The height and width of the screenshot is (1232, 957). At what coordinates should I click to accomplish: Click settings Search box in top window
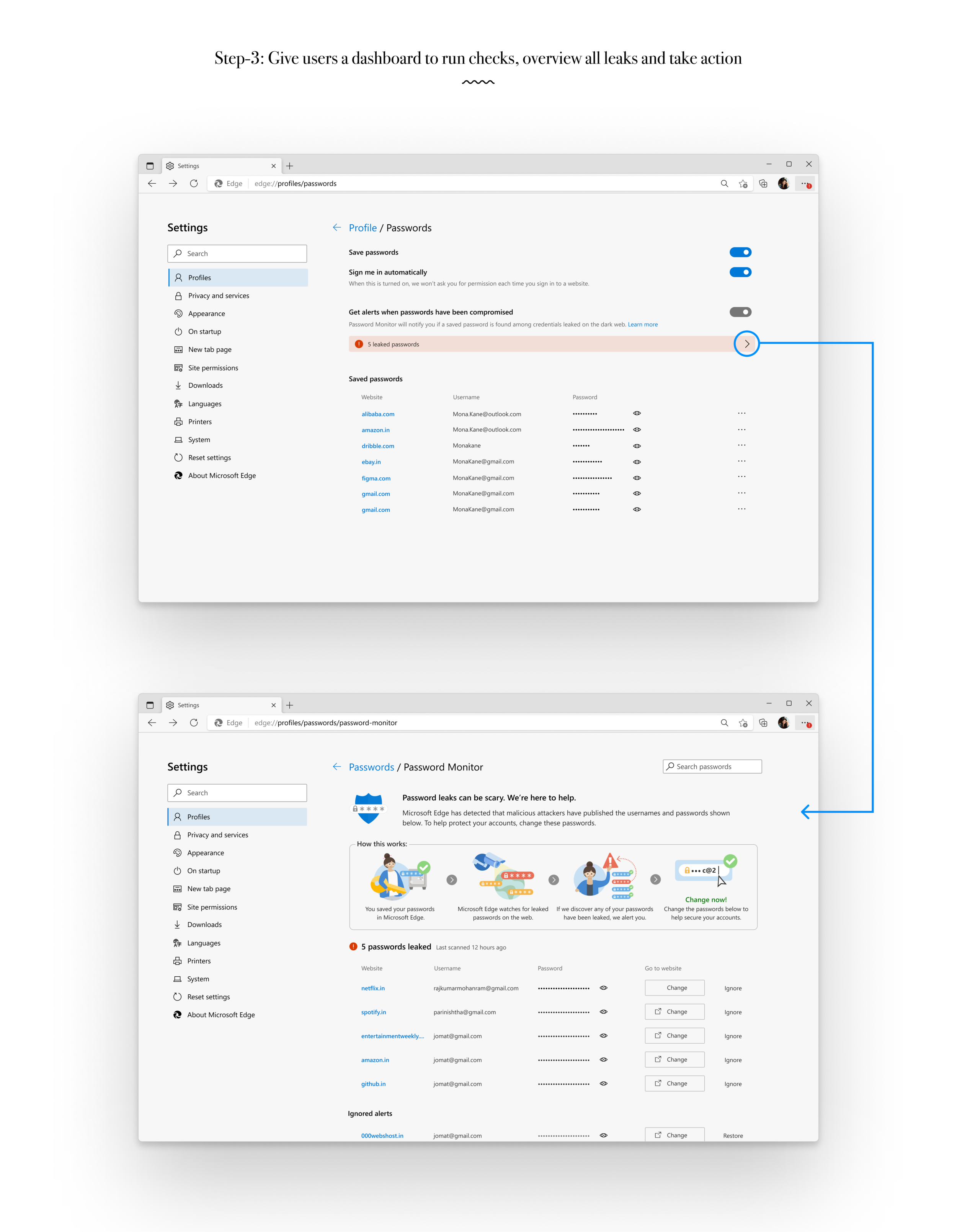[237, 253]
